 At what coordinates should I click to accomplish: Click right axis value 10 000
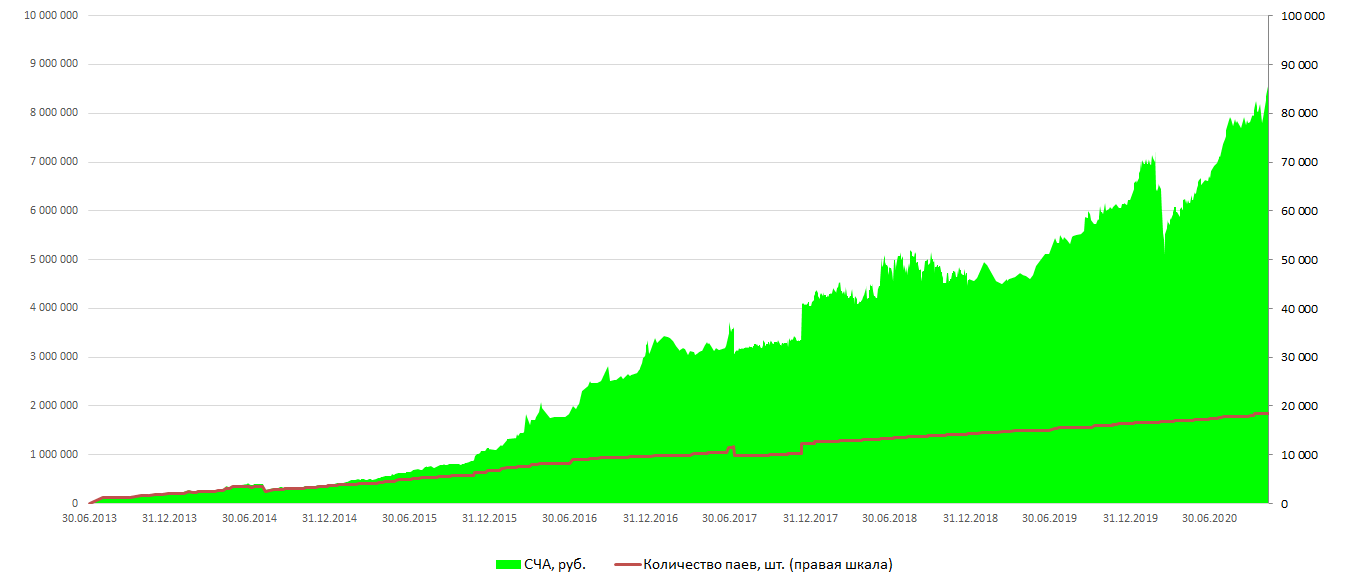coord(1298,455)
